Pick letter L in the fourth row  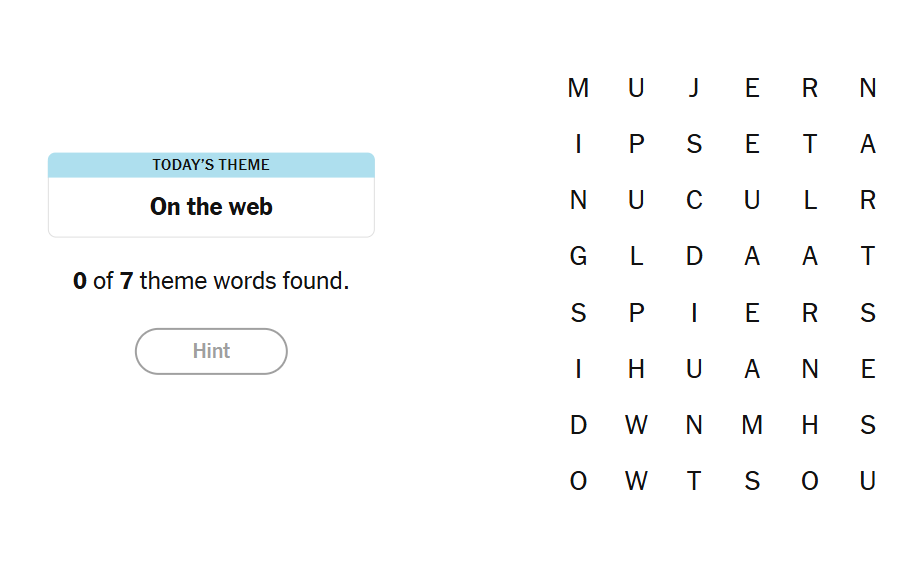tap(636, 257)
